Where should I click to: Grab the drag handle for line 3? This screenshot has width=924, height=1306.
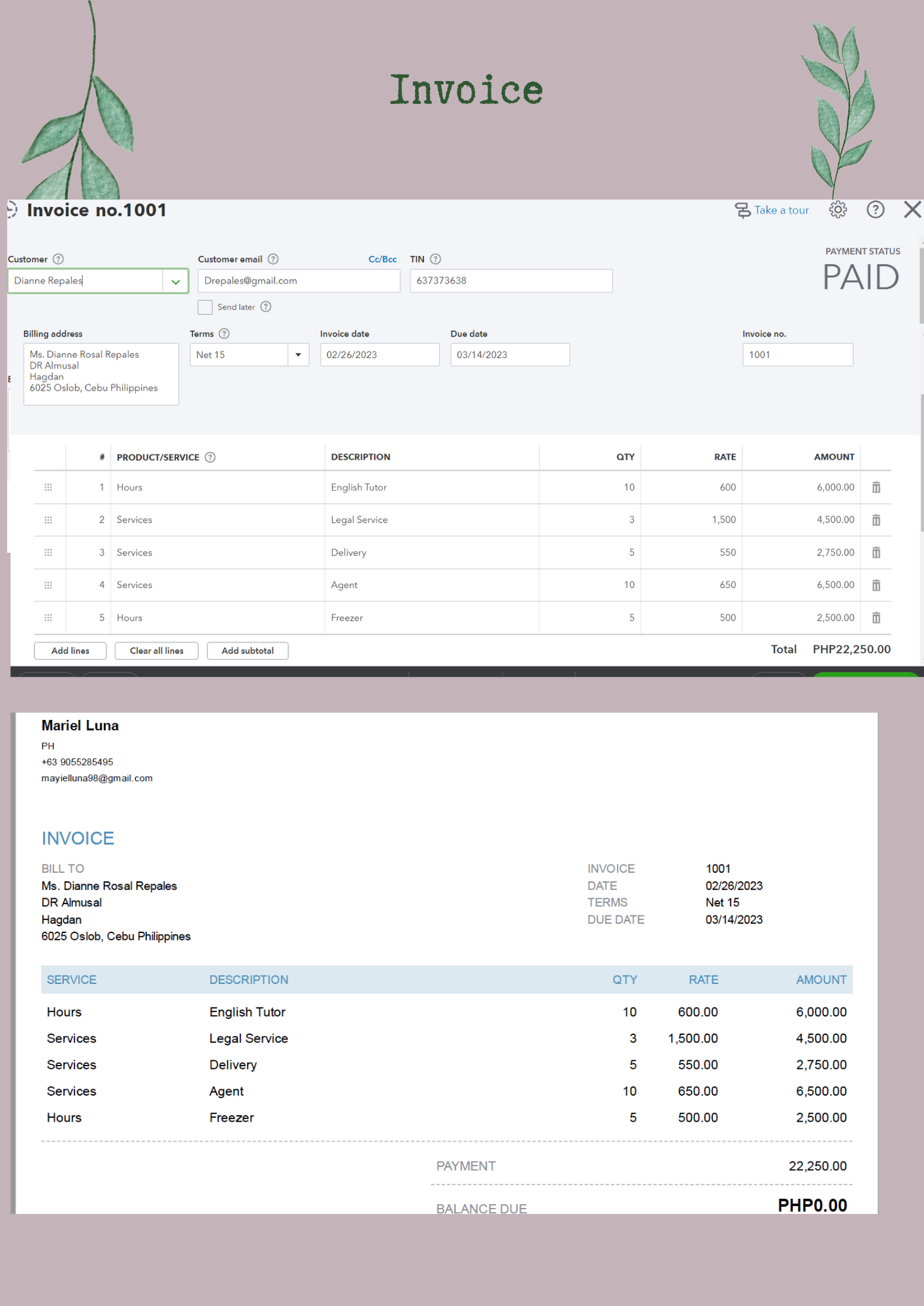tap(48, 553)
